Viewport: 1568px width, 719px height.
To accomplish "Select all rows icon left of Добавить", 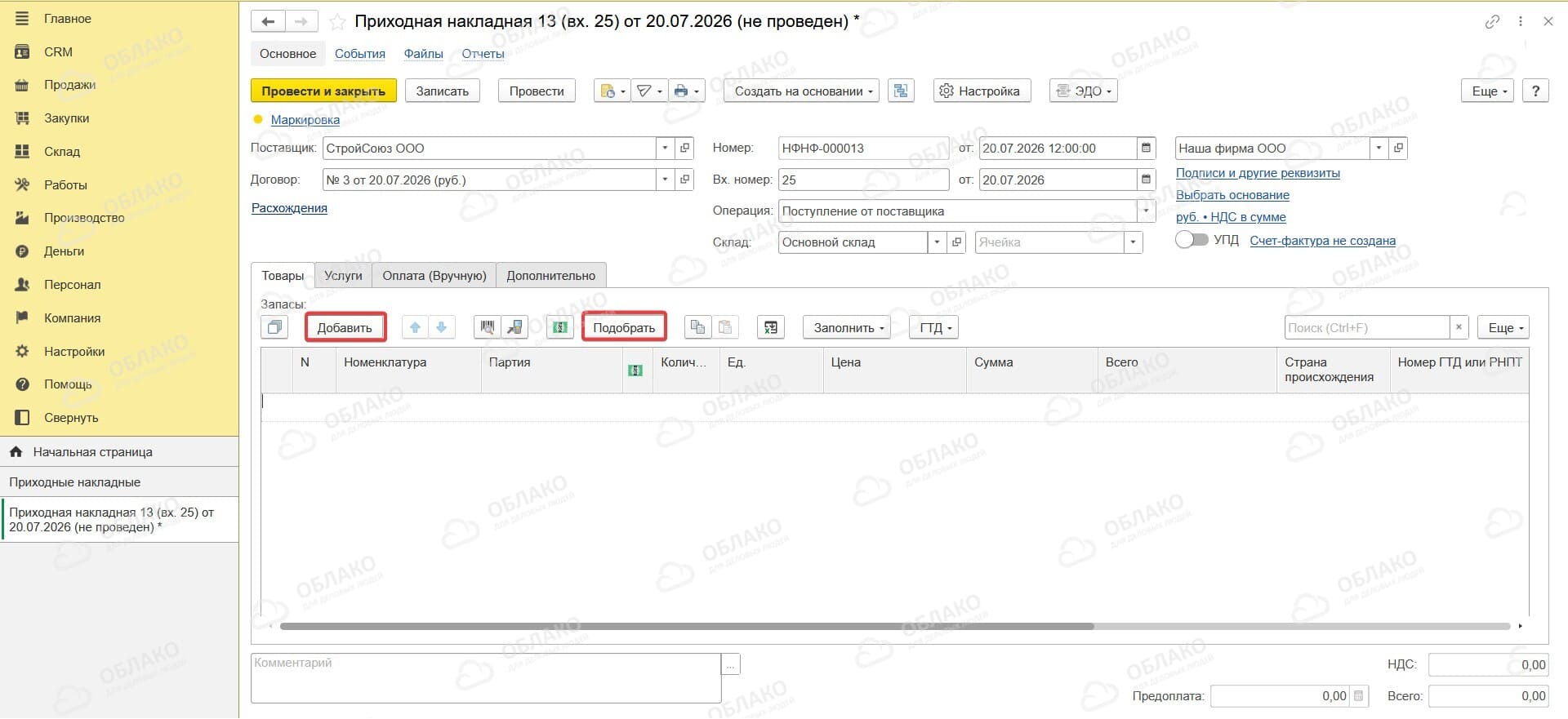I will point(275,328).
